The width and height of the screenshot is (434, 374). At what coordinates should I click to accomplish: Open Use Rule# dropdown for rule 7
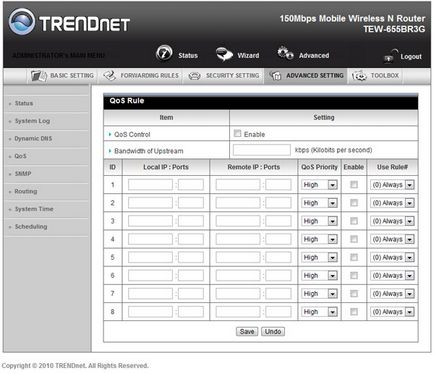392,294
